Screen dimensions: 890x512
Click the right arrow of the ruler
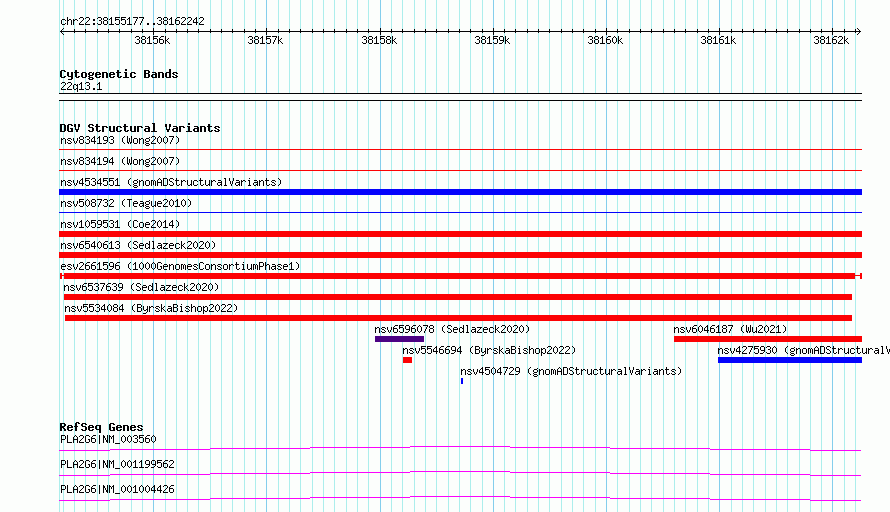(x=858, y=31)
